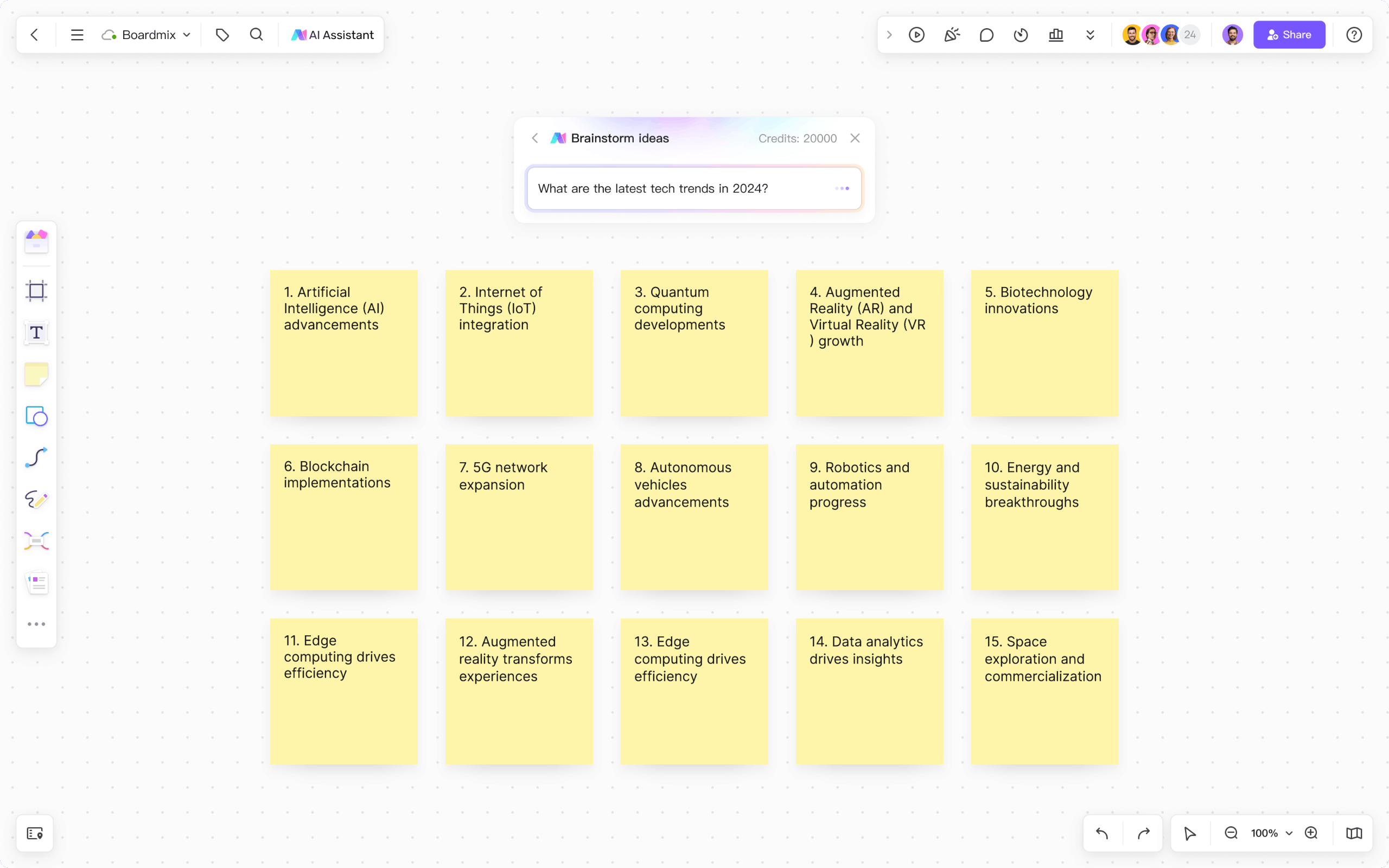Select the Text tool
Image resolution: width=1389 pixels, height=868 pixels.
coord(36,332)
